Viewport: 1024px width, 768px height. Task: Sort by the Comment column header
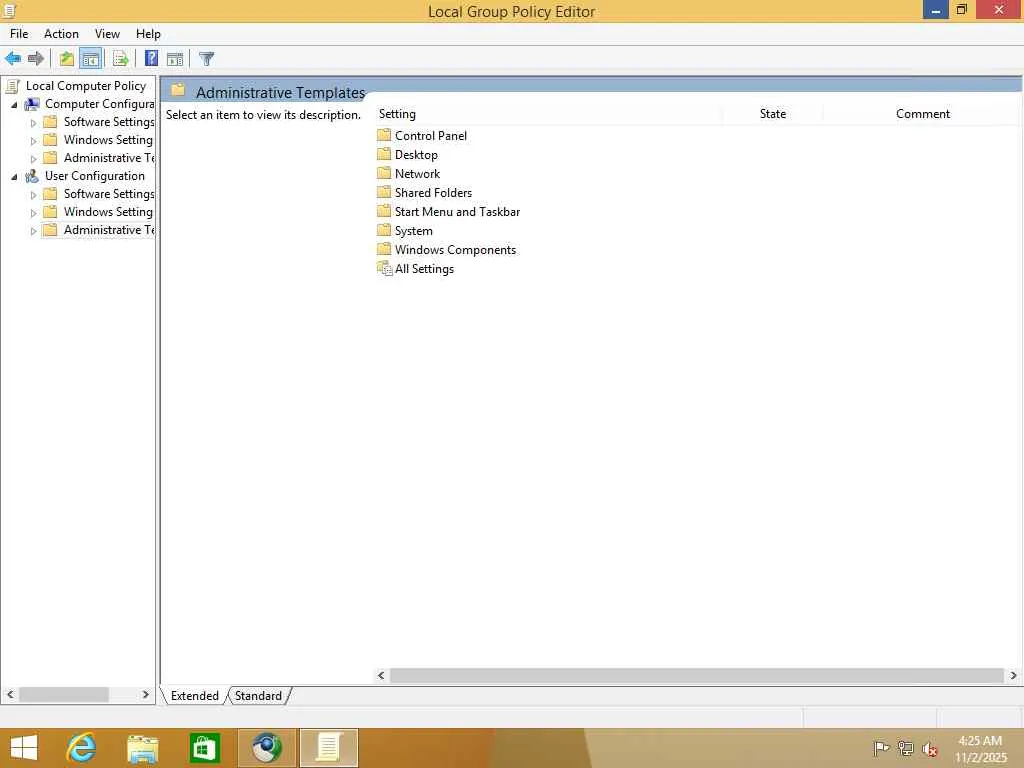pos(922,114)
